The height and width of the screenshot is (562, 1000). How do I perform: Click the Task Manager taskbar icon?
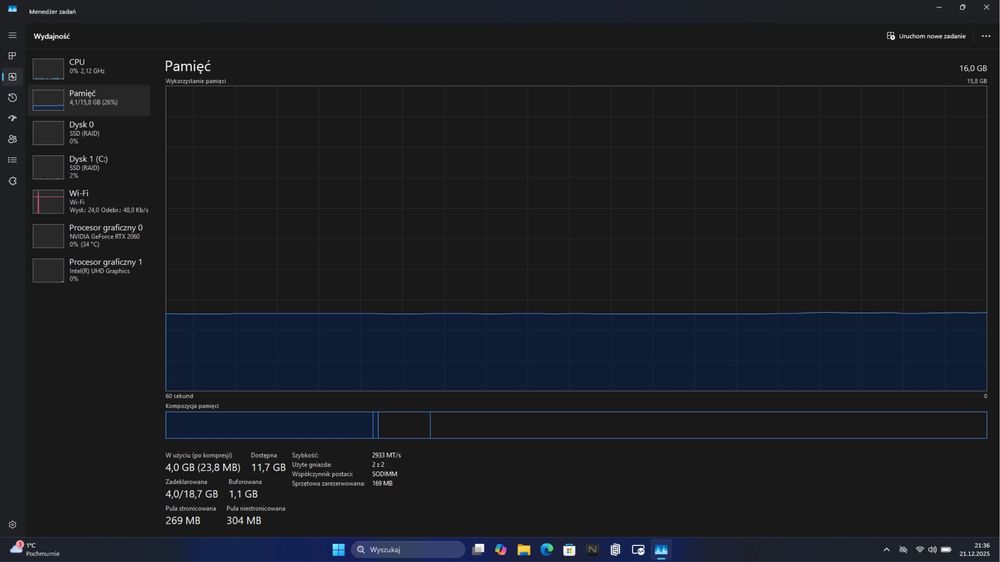coord(661,549)
